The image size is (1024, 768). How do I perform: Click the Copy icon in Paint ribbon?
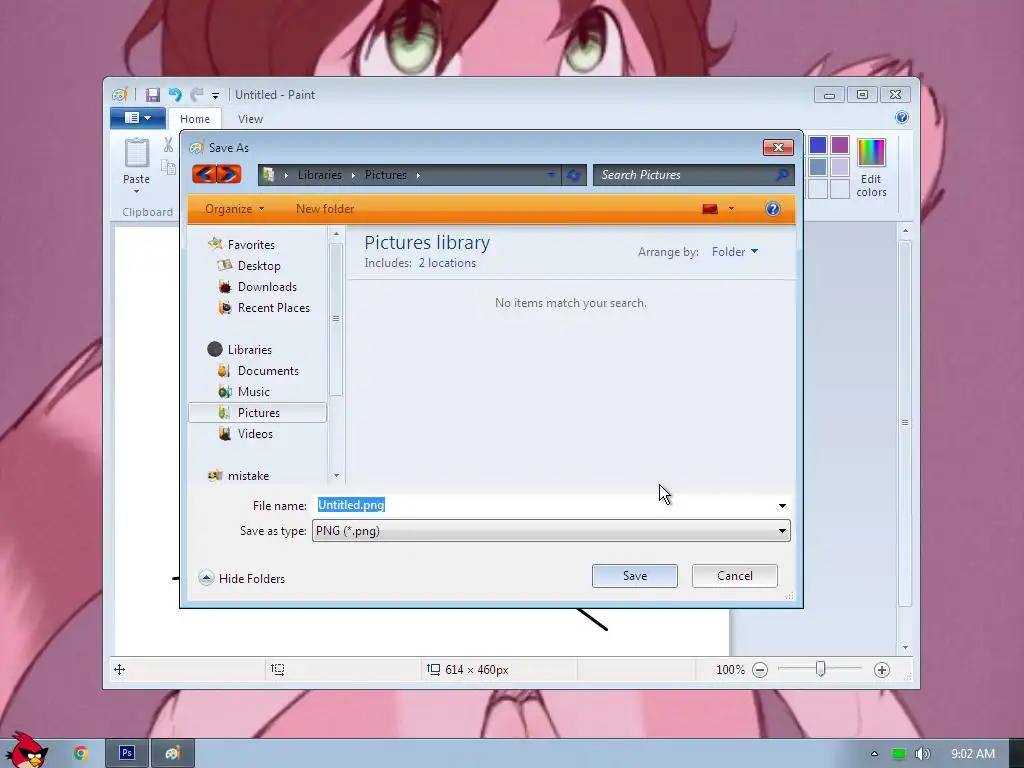pos(168,168)
